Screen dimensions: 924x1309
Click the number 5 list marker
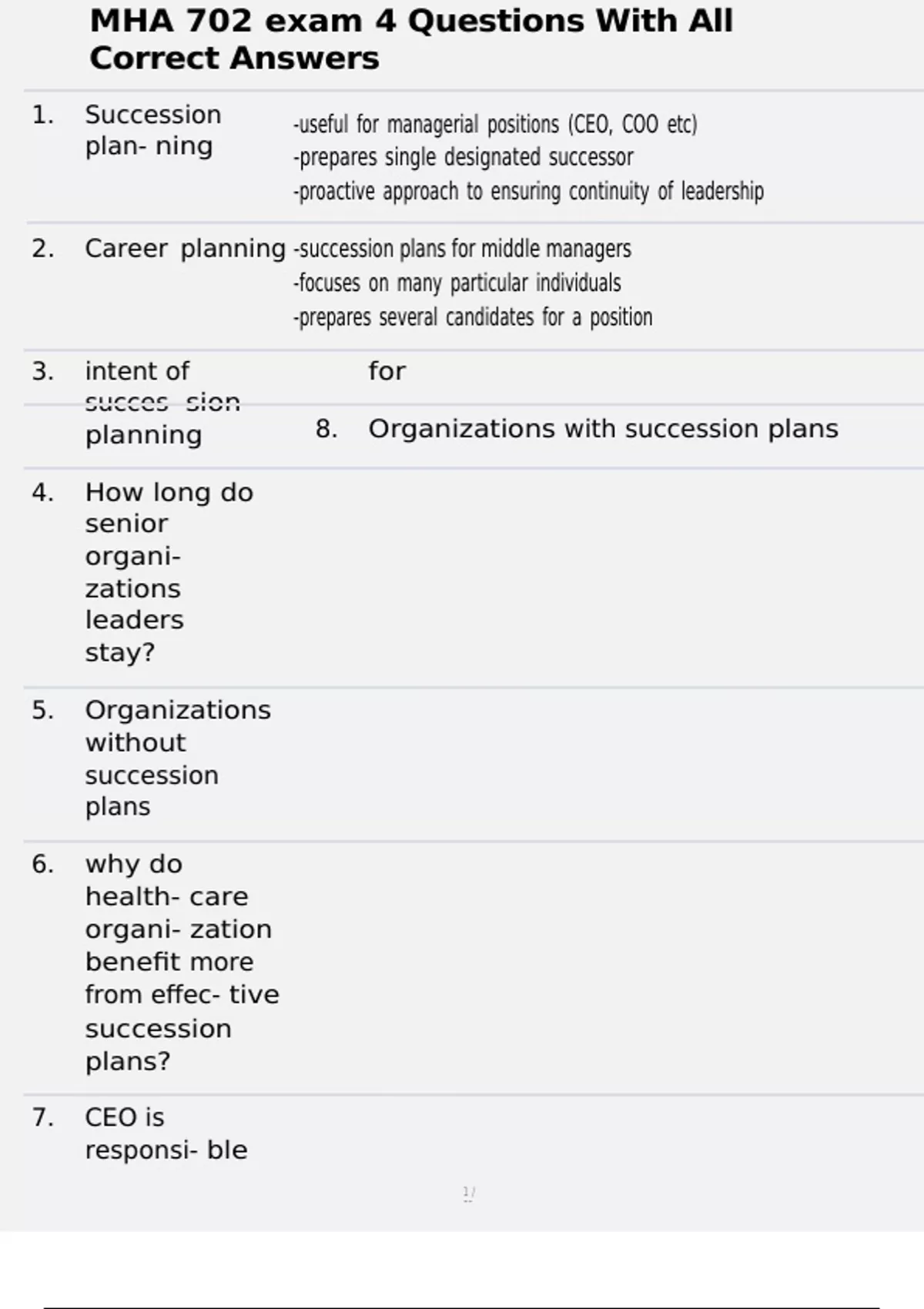click(42, 710)
